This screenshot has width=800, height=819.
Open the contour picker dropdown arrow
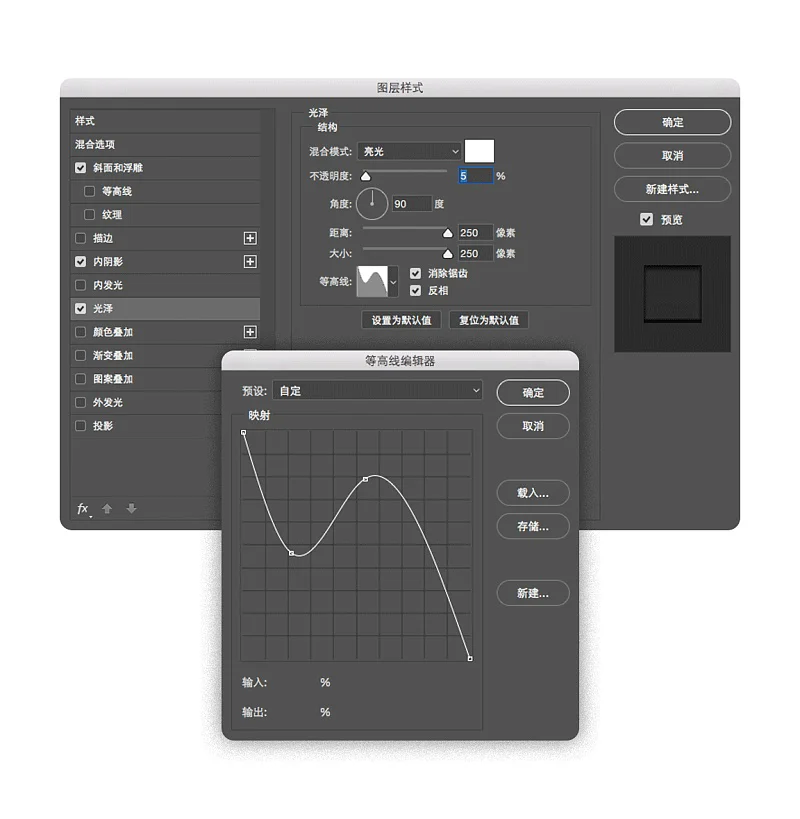pos(393,282)
